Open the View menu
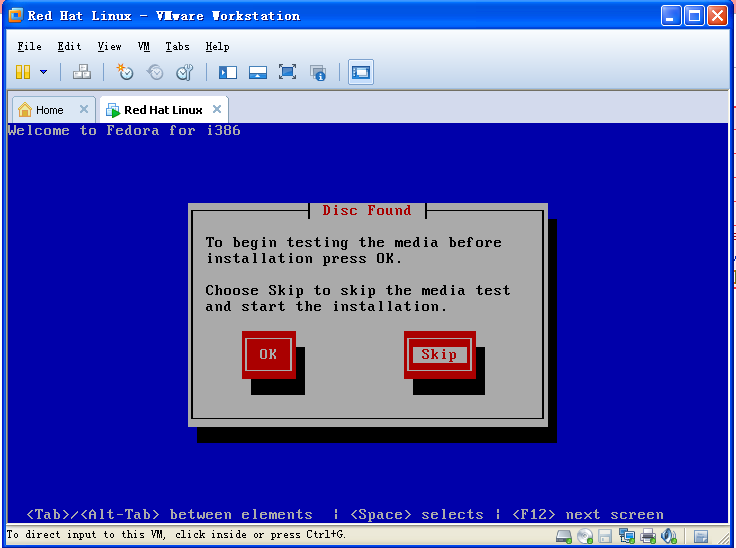736x548 pixels. coord(109,46)
